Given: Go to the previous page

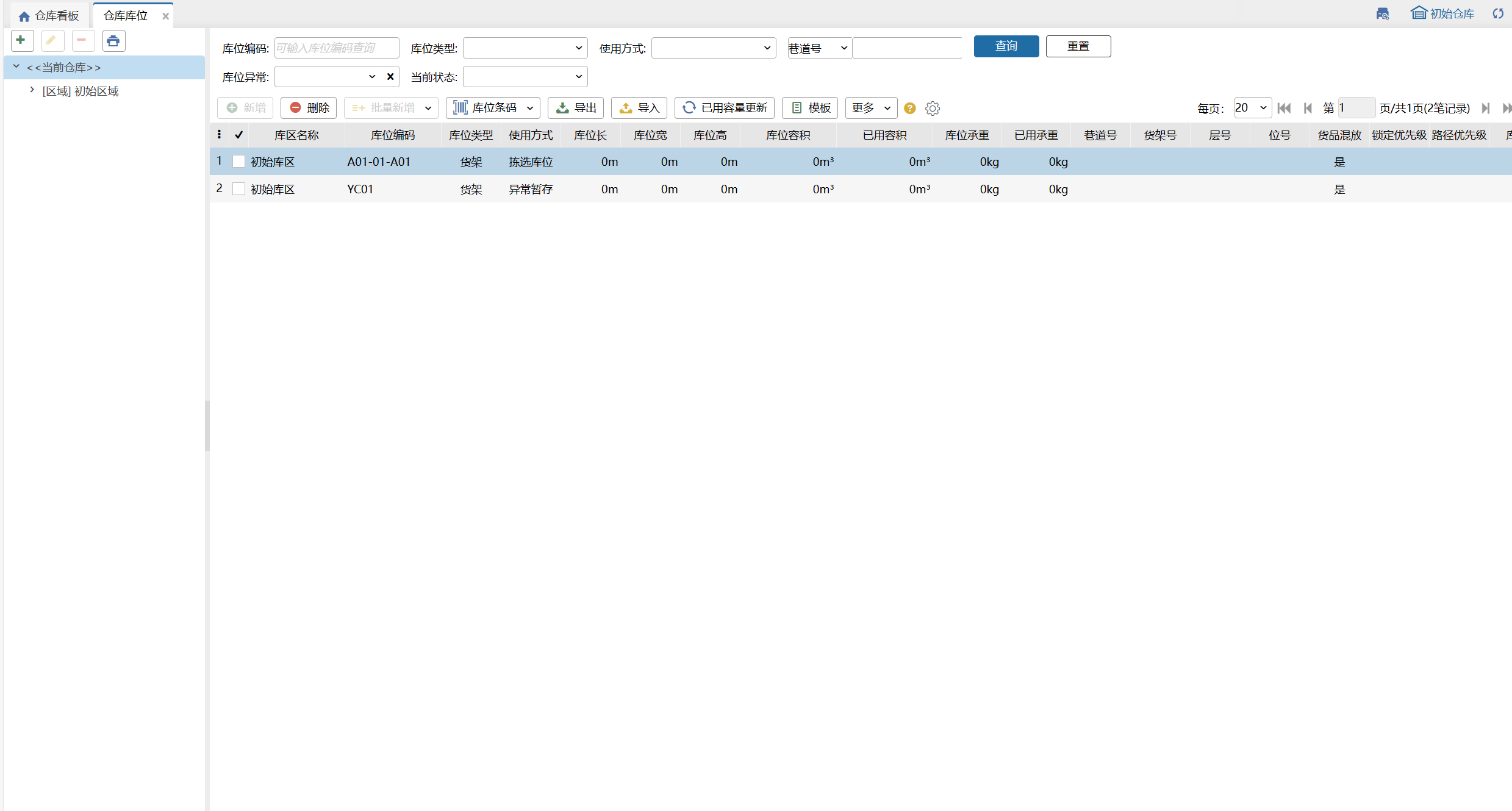Looking at the screenshot, I should (1307, 108).
